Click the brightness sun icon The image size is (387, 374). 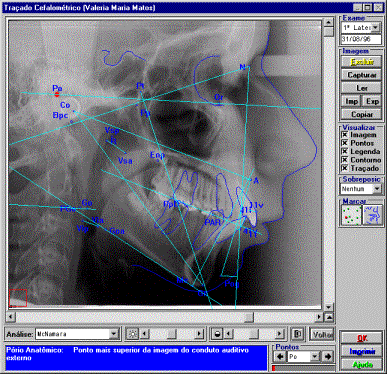tap(132, 334)
